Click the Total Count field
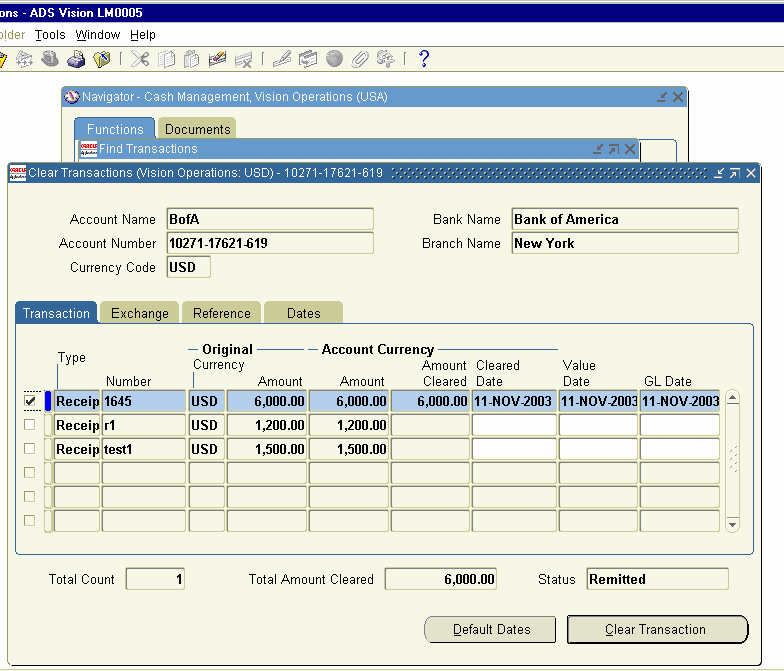The width and height of the screenshot is (784, 671). pyautogui.click(x=155, y=579)
